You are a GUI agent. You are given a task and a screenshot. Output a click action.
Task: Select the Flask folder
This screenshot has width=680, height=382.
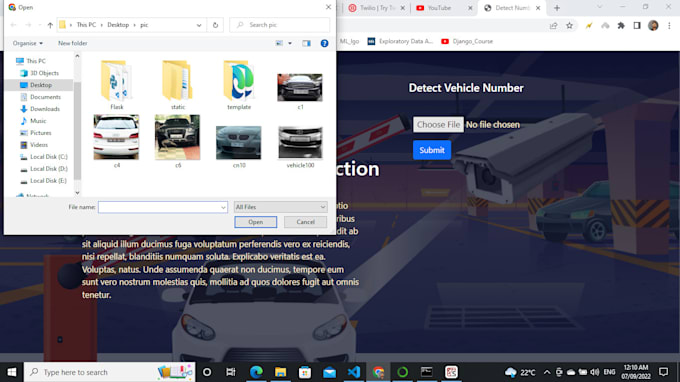(x=116, y=85)
